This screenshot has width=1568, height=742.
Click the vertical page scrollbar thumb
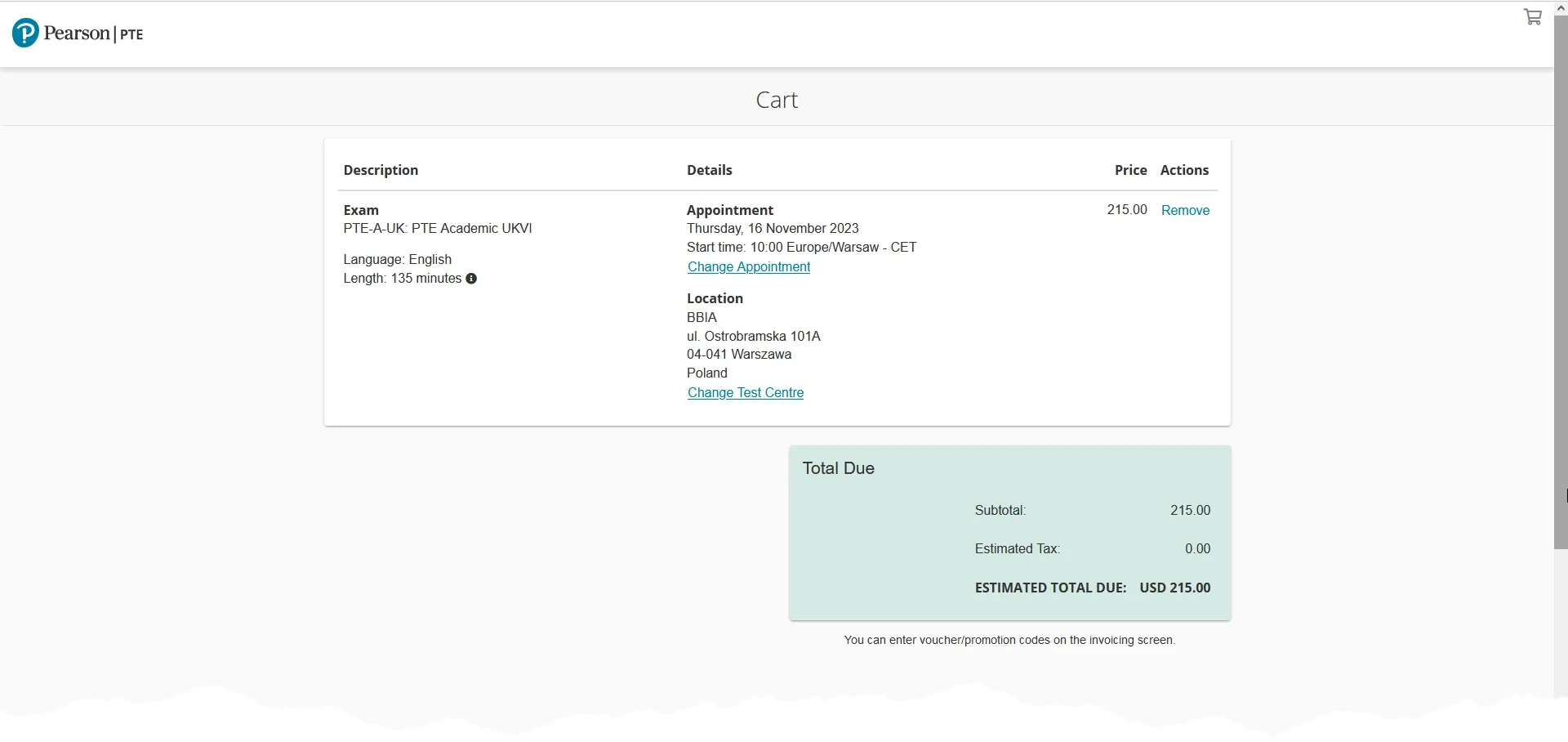click(1561, 278)
